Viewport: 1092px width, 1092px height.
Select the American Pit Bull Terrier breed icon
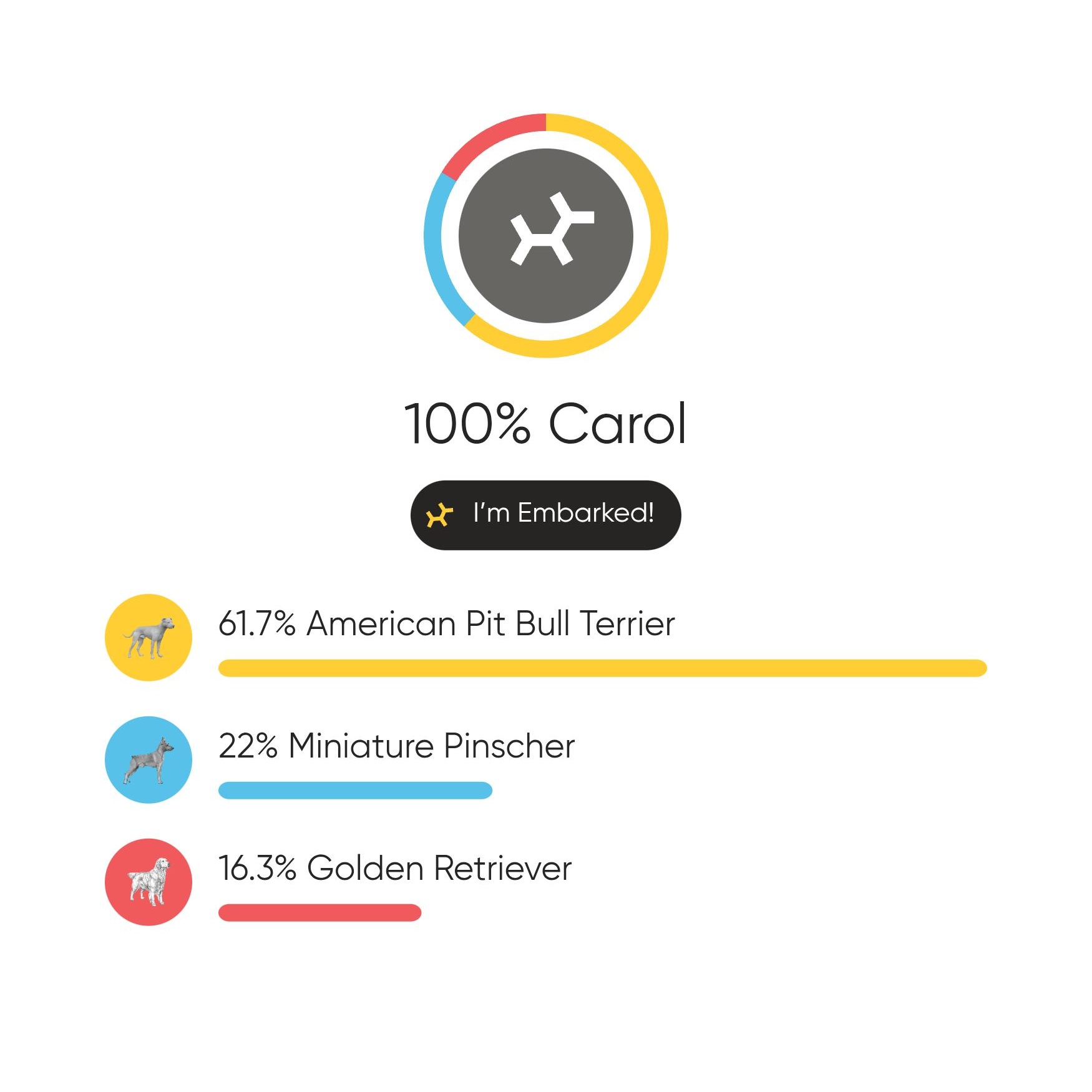149,637
